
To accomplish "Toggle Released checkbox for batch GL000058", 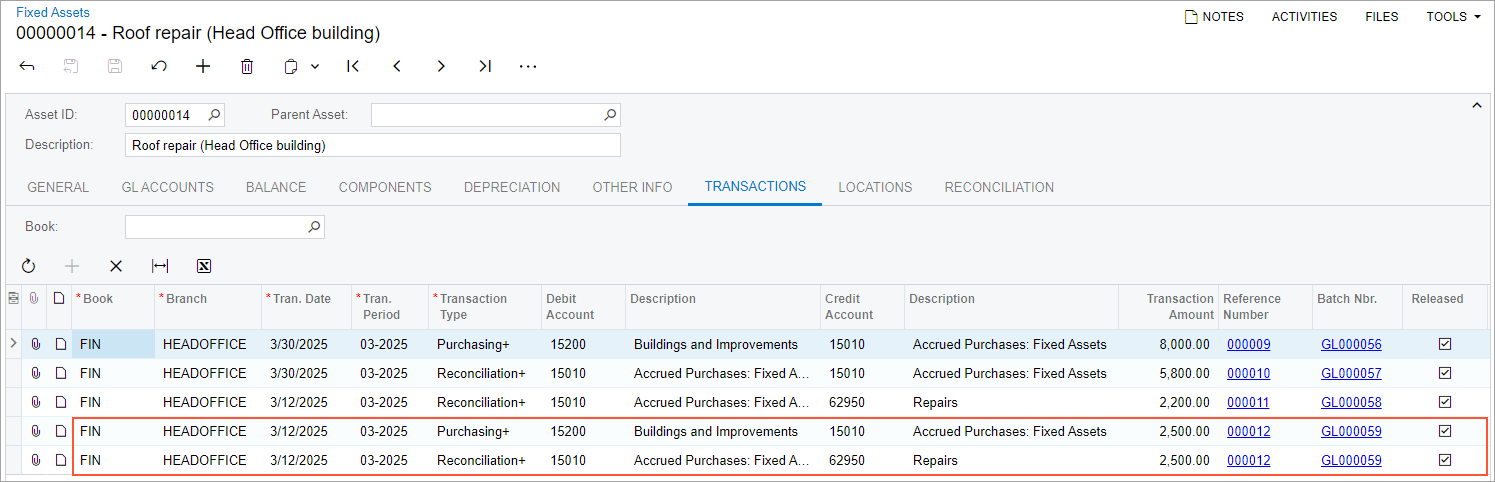I will click(1444, 402).
